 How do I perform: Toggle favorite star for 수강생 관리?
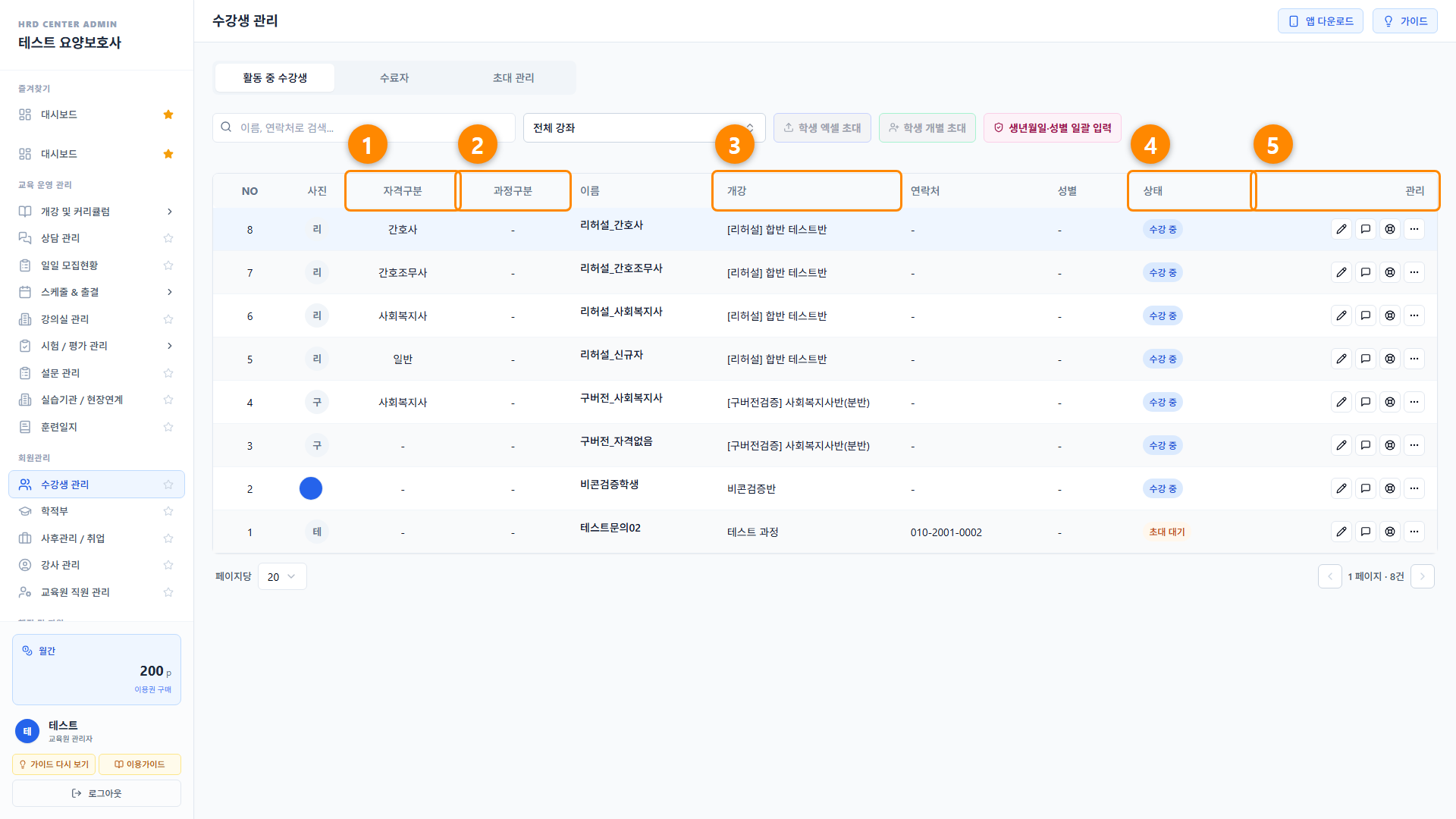[168, 485]
